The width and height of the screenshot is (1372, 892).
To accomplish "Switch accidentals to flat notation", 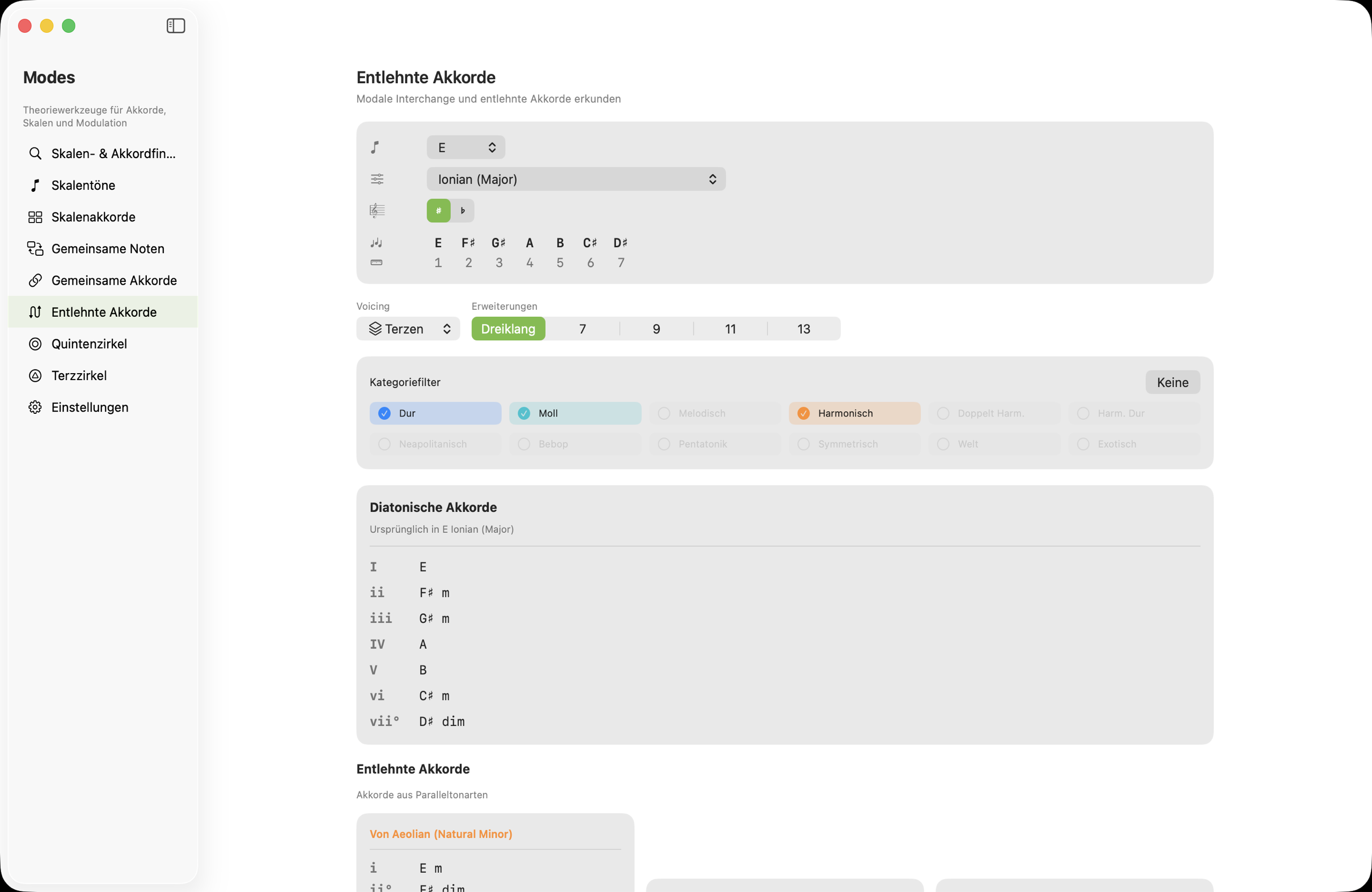I will (463, 211).
